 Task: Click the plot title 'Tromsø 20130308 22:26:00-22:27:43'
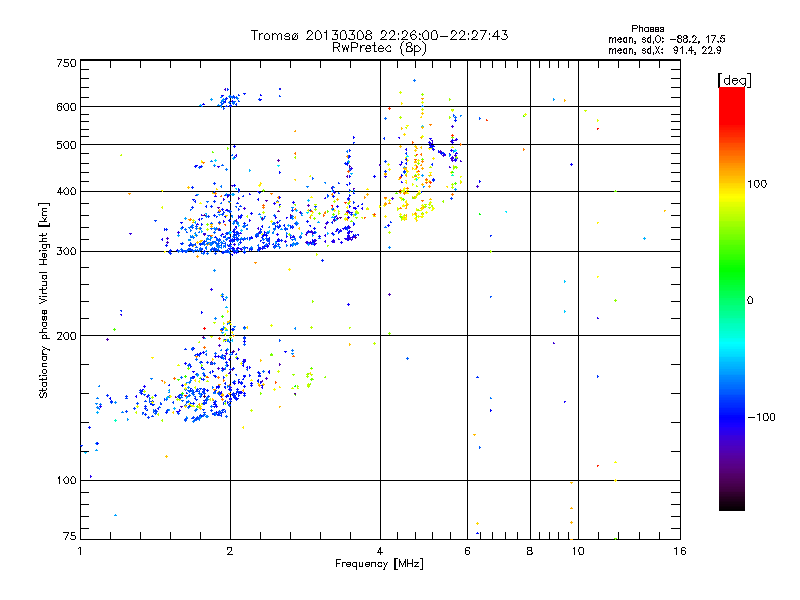coord(379,35)
